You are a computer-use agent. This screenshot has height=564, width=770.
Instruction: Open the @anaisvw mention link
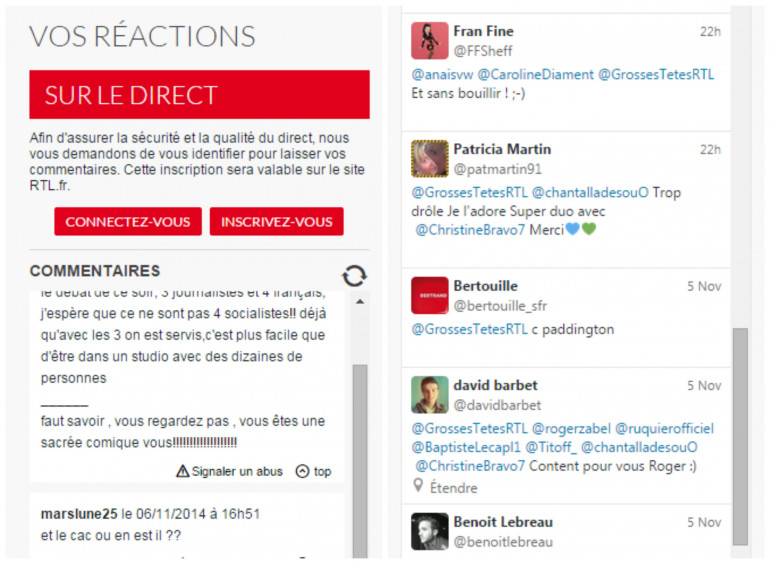pos(441,75)
